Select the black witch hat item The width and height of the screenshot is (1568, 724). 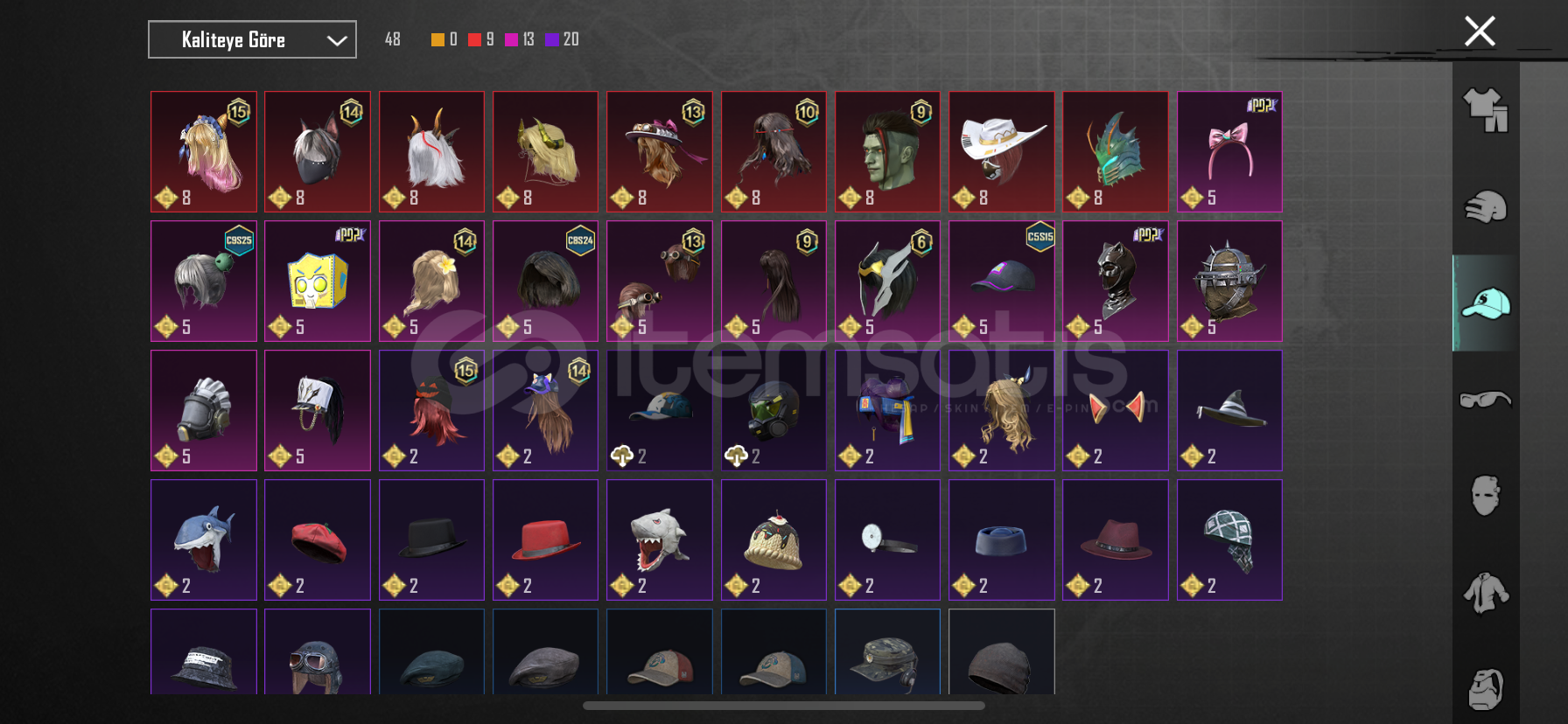click(x=1229, y=410)
